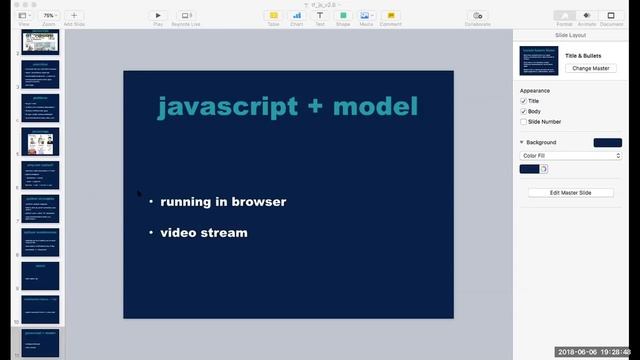
Task: Click the Collaborate toolbar icon
Action: 478,16
